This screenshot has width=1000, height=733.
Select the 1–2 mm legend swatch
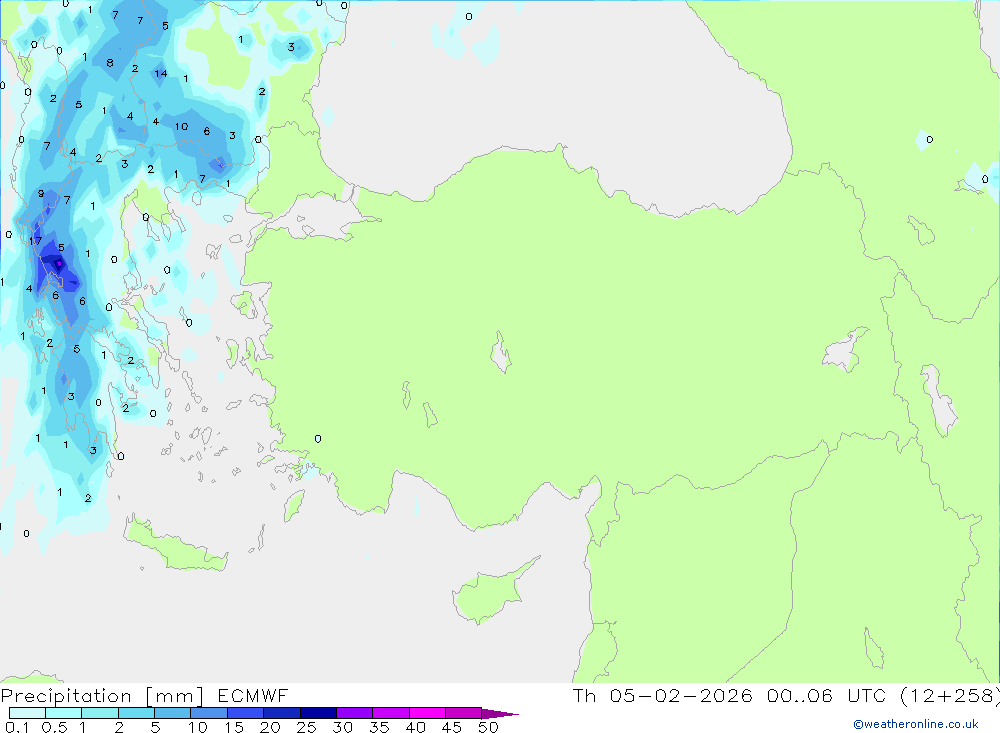[99, 713]
